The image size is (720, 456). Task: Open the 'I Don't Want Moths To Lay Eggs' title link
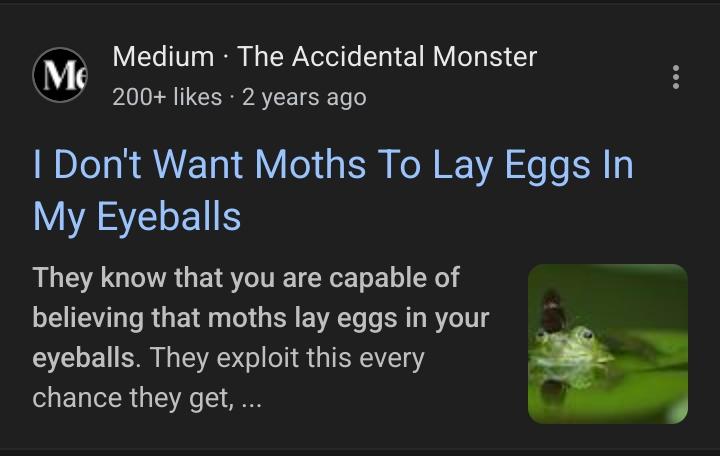click(x=333, y=190)
